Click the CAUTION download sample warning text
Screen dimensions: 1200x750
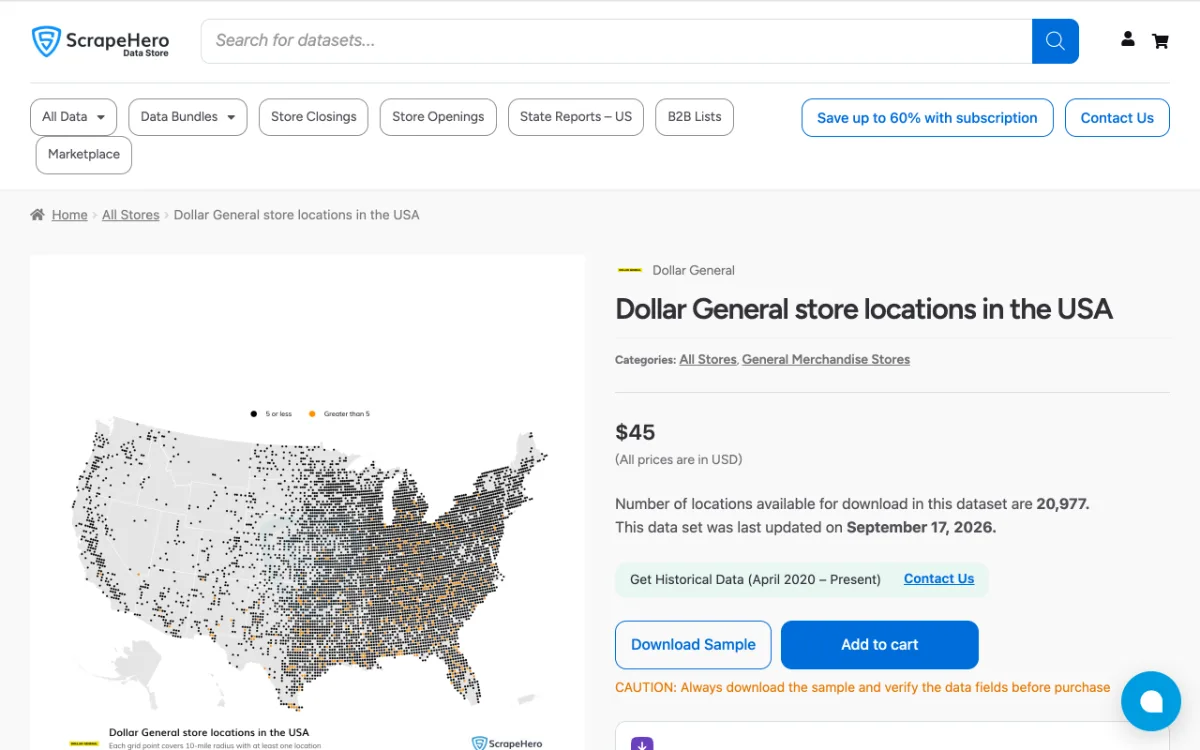[862, 688]
